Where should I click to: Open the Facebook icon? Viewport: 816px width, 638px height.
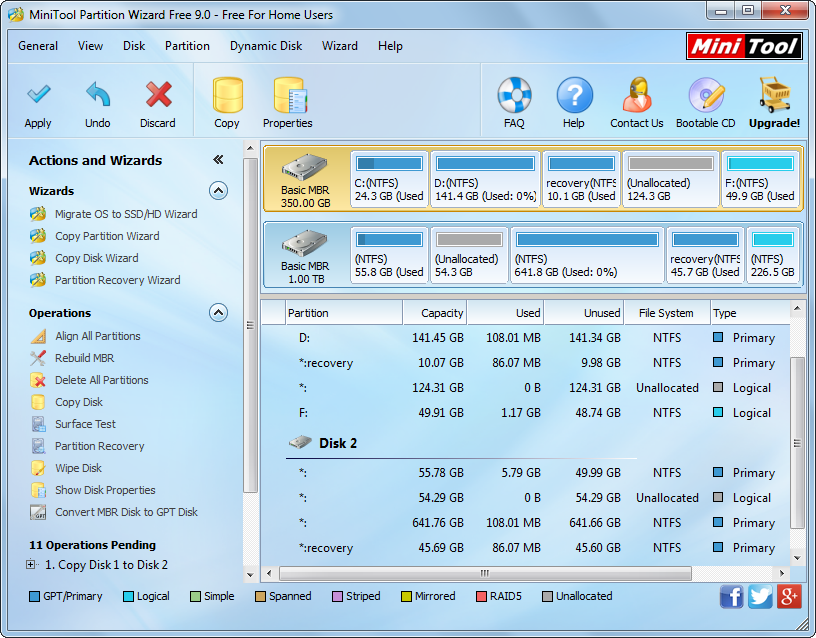(732, 596)
